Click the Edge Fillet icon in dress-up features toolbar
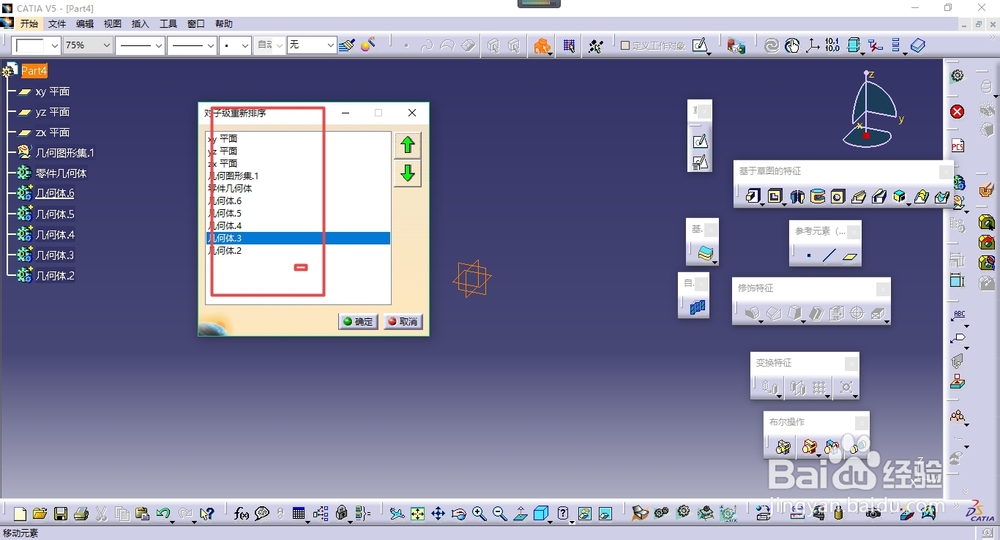This screenshot has width=1000, height=540. pos(753,313)
